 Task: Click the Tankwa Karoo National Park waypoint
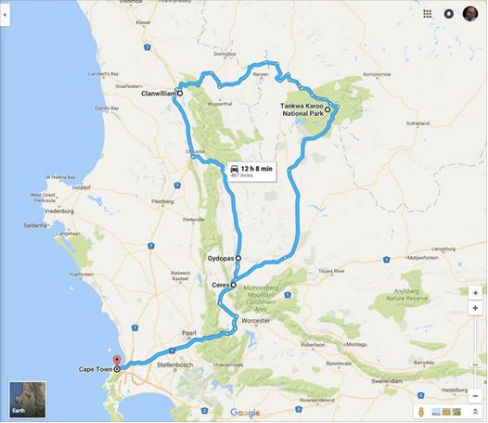pyautogui.click(x=328, y=109)
